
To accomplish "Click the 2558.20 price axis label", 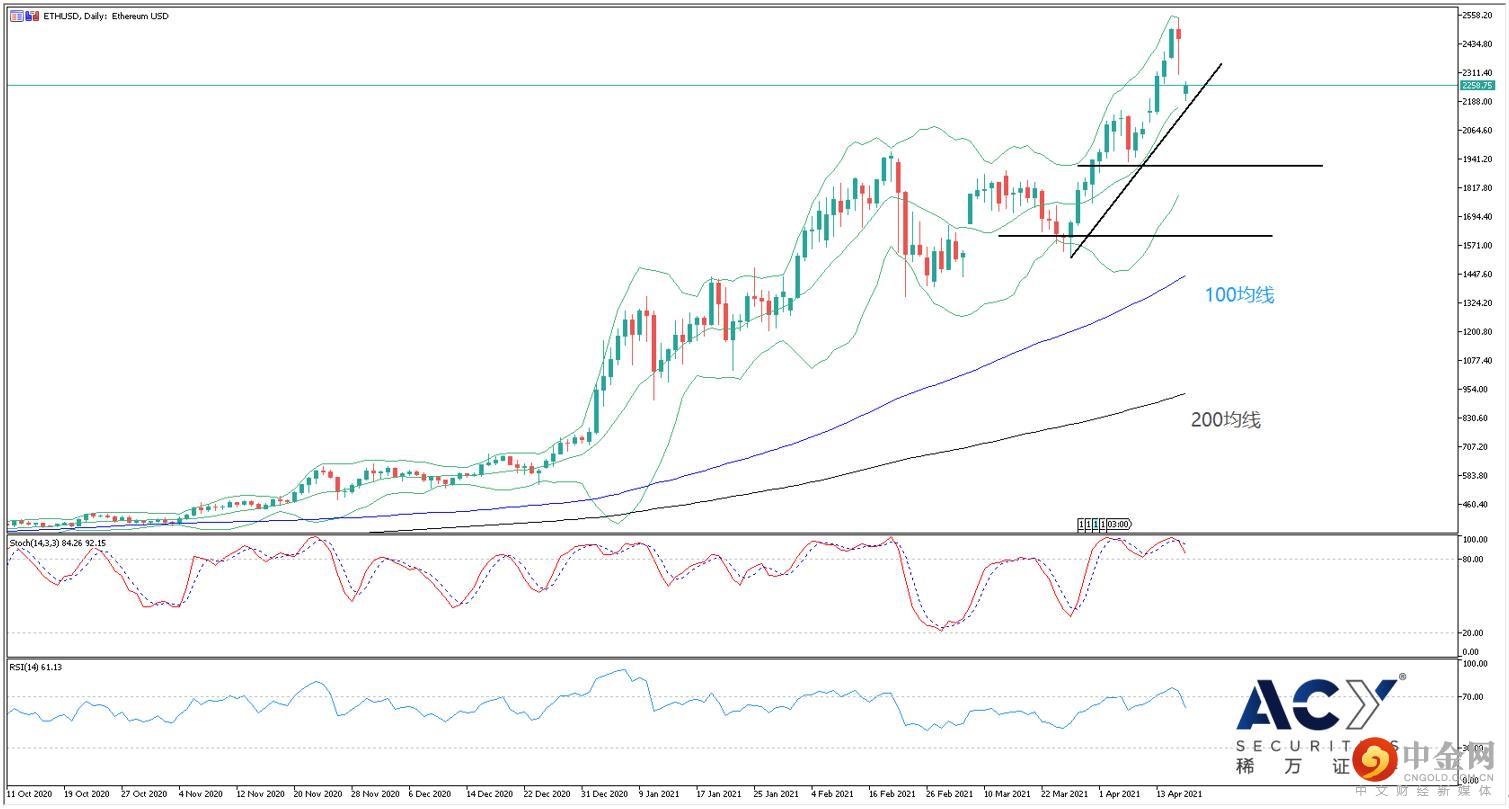I will pyautogui.click(x=1478, y=15).
